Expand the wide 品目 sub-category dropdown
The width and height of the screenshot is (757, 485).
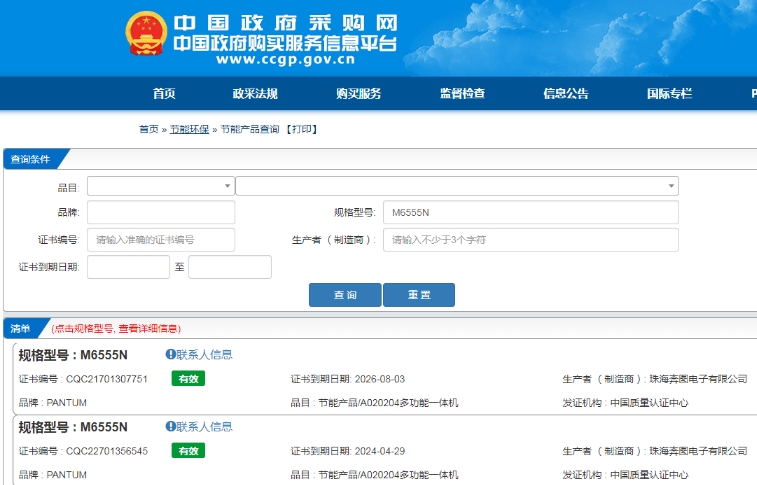tap(457, 186)
